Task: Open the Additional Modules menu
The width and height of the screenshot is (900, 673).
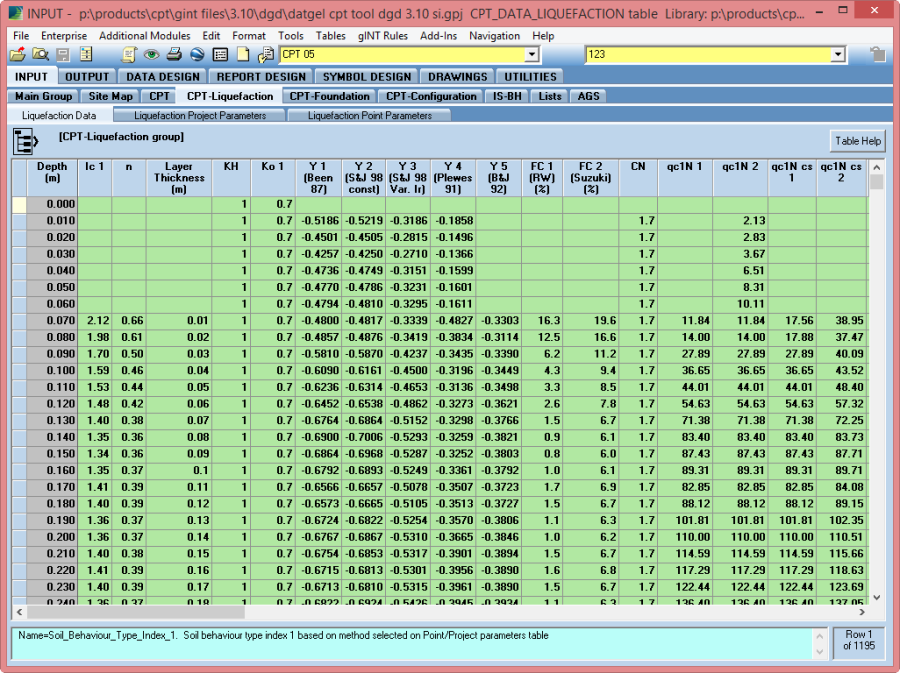Action: pyautogui.click(x=144, y=35)
